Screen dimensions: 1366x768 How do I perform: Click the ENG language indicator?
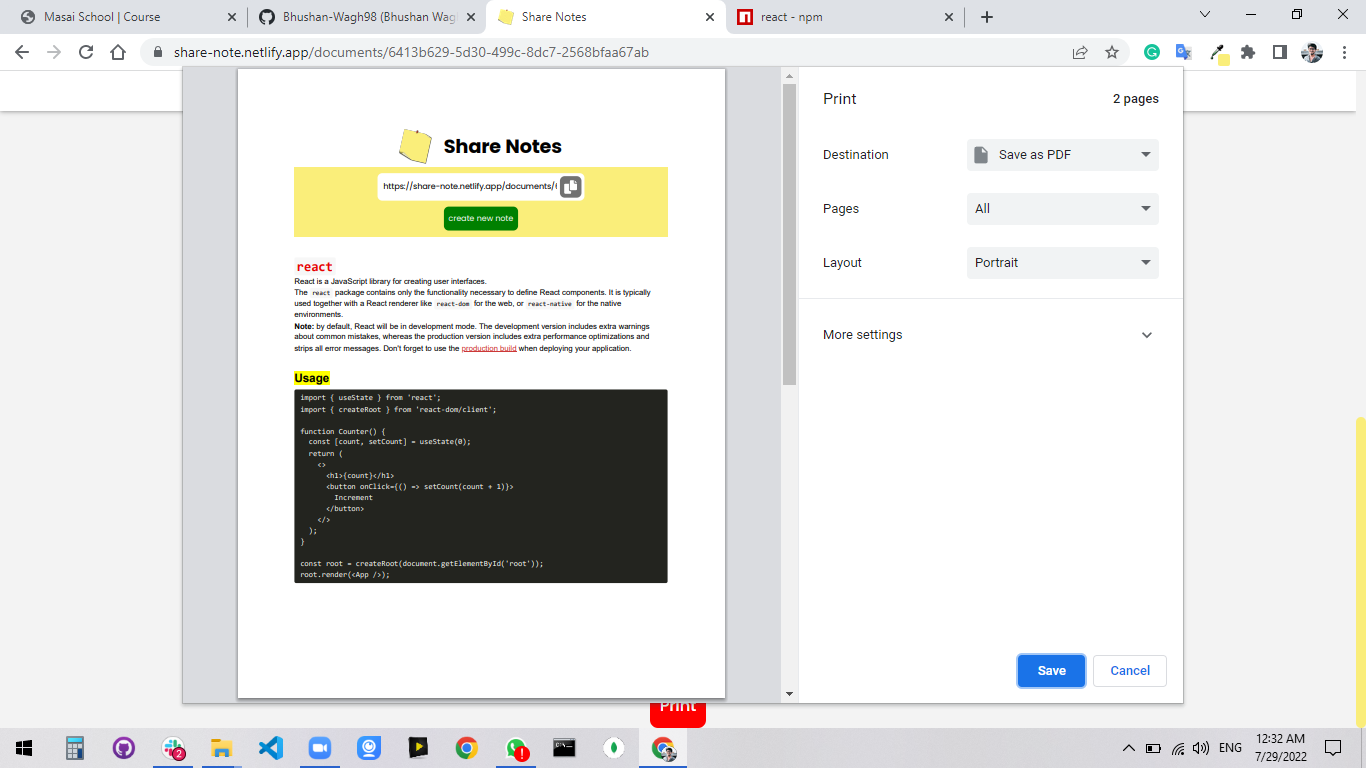click(x=1230, y=747)
